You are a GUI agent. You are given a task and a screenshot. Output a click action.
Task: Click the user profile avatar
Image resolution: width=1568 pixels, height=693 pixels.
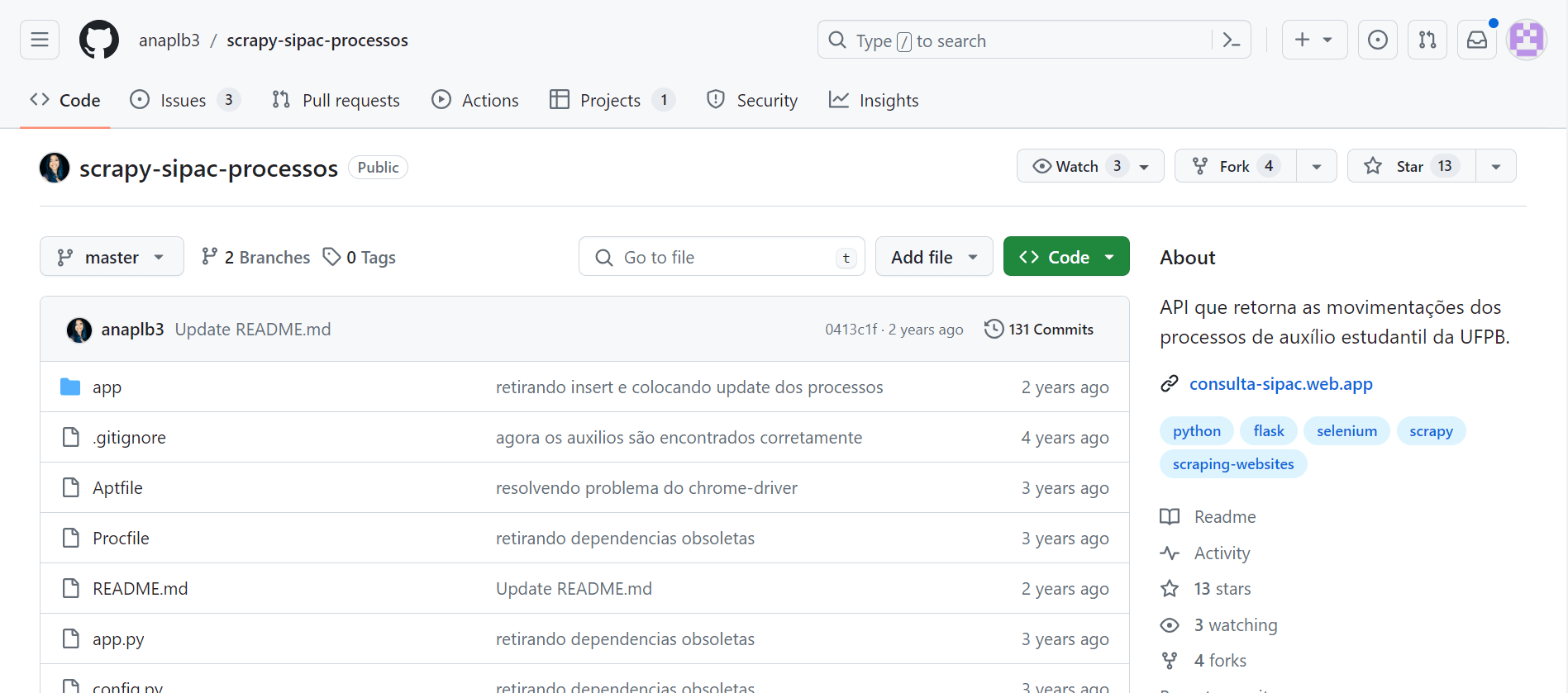click(x=1526, y=40)
